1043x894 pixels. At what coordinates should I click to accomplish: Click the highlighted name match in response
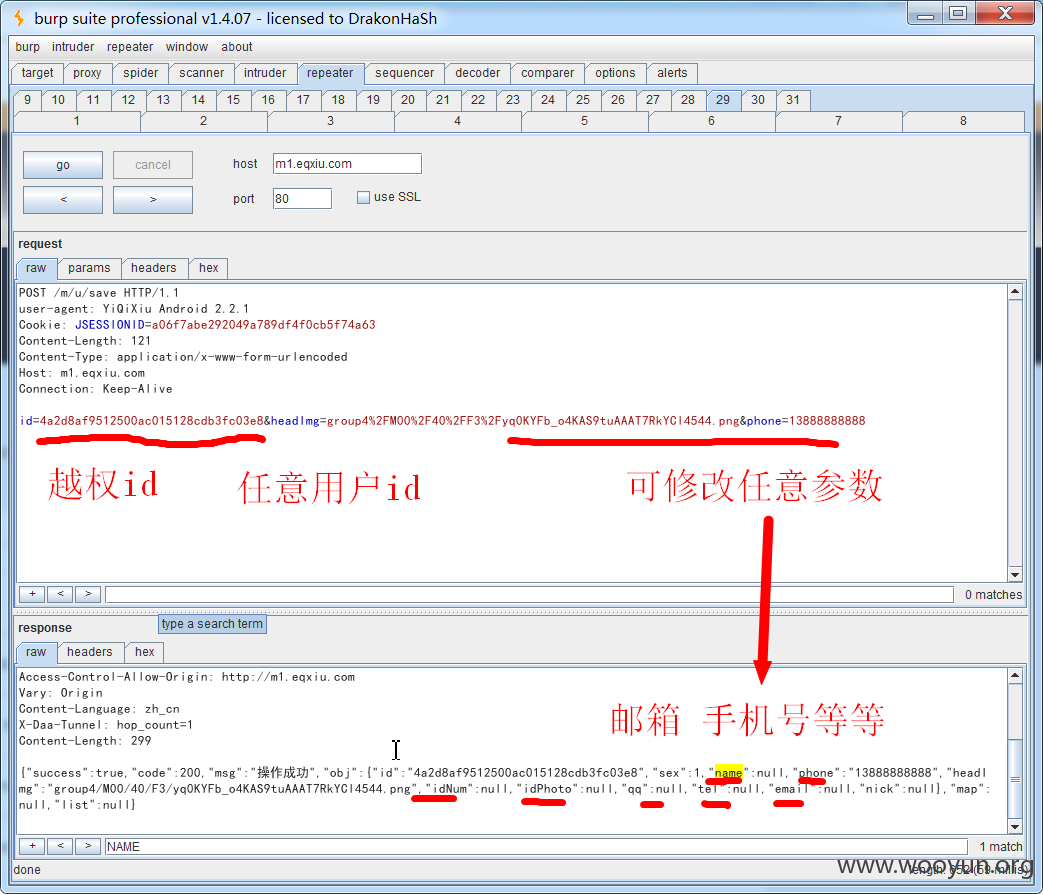(x=728, y=772)
